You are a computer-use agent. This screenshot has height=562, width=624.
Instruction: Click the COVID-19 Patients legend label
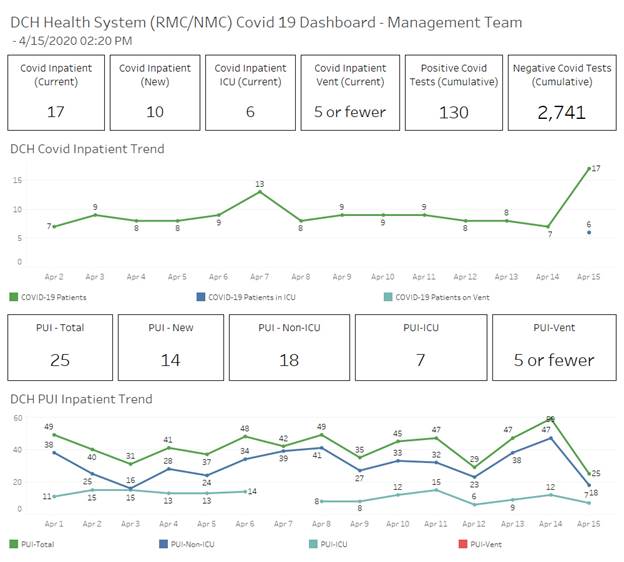tap(54, 297)
